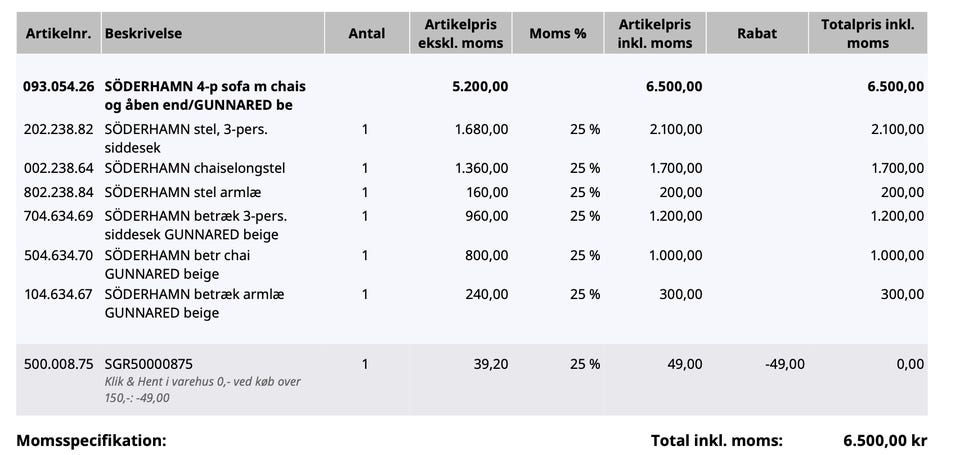This screenshot has height=455, width=960.
Task: Click Artikelpris ekskl. moms header
Action: 460,33
